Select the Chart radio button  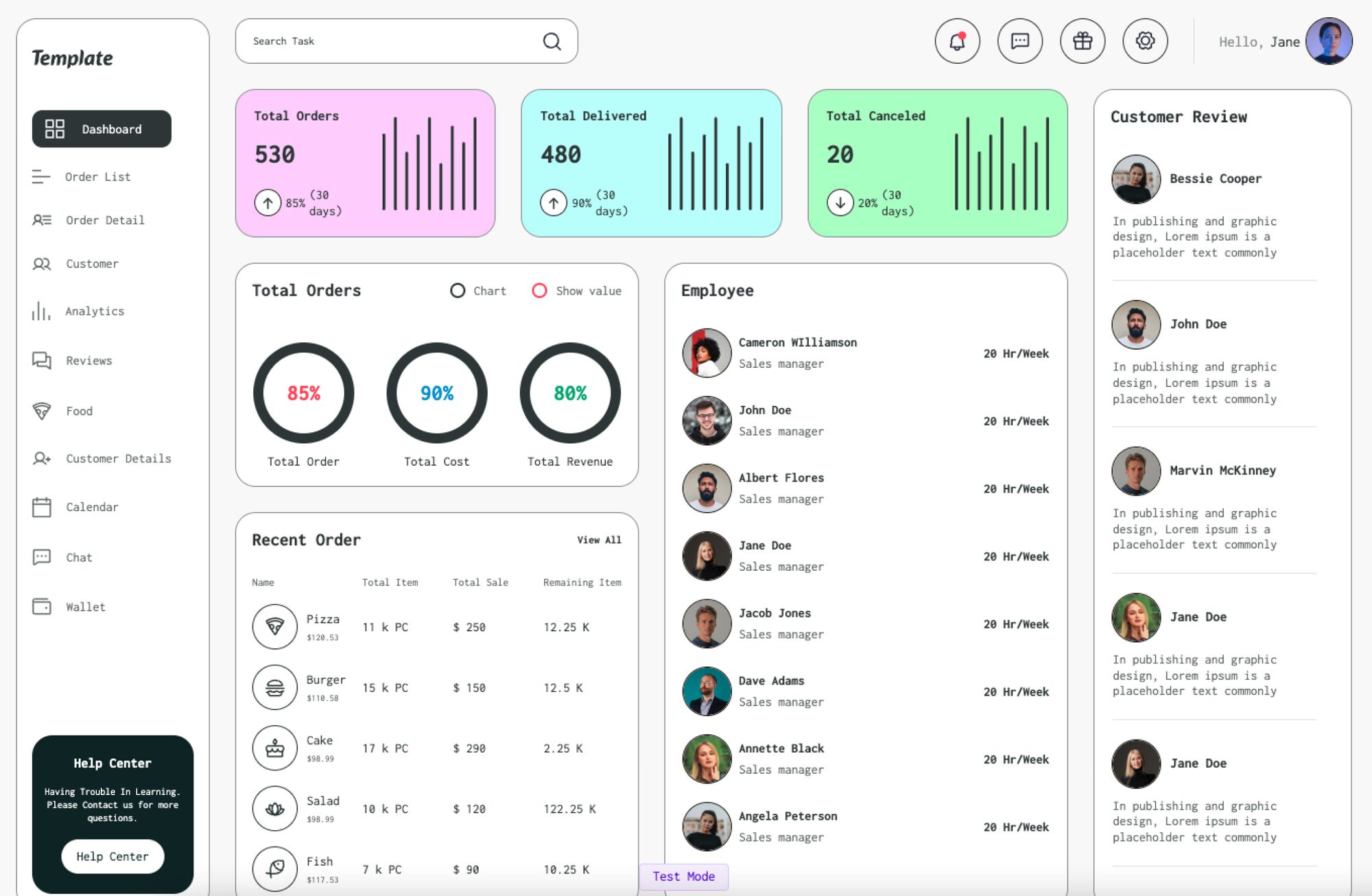click(x=458, y=290)
